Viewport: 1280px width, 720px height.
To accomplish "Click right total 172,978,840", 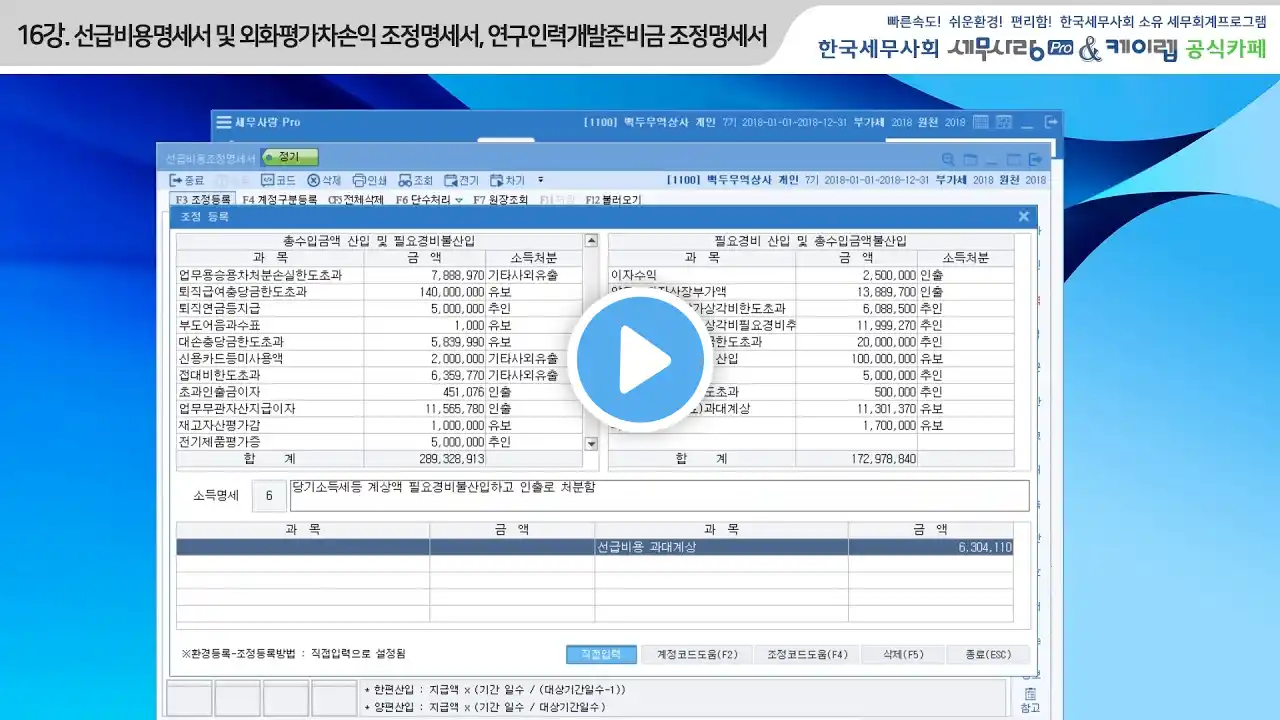I will click(x=857, y=459).
